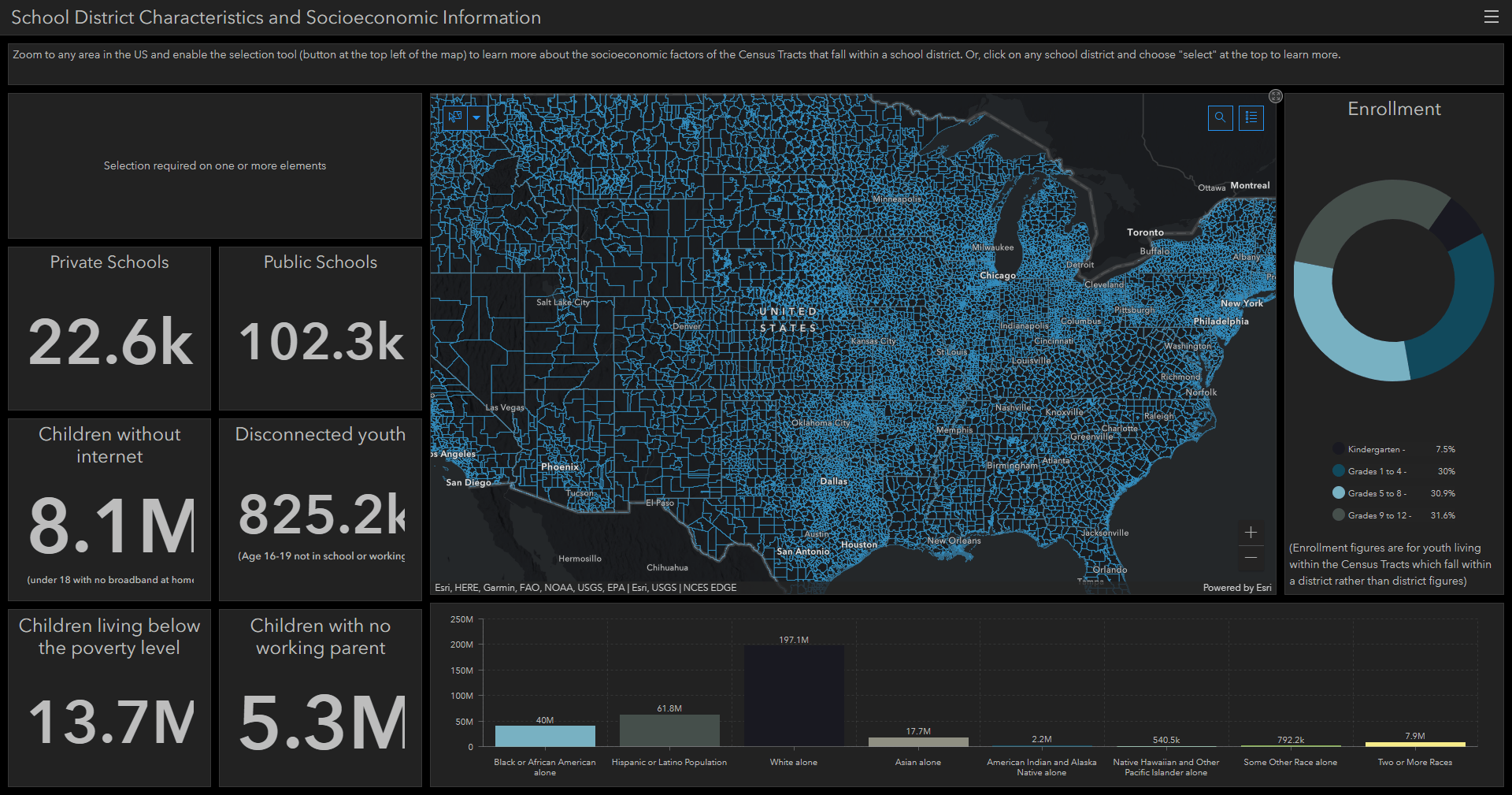Zoom out on the map
The width and height of the screenshot is (1512, 795).
point(1251,557)
